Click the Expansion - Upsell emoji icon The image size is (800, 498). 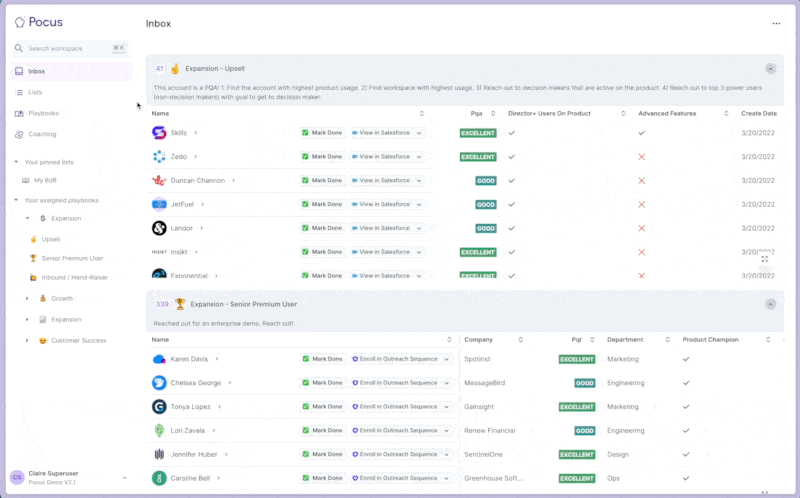point(175,68)
